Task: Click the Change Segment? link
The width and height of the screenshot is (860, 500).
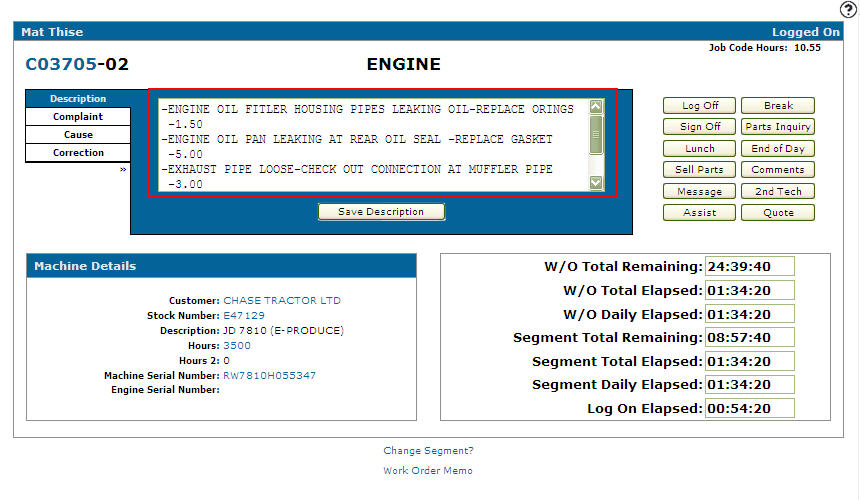Action: pyautogui.click(x=428, y=451)
